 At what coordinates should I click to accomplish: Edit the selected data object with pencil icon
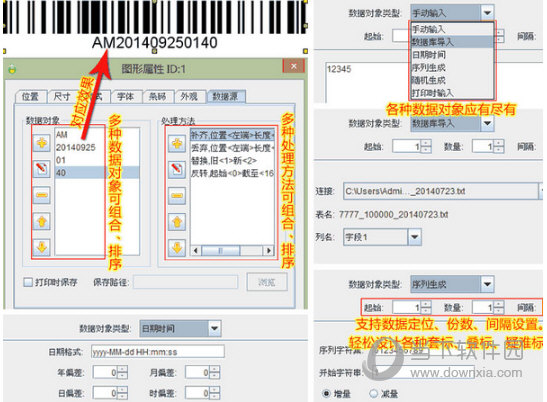click(42, 169)
